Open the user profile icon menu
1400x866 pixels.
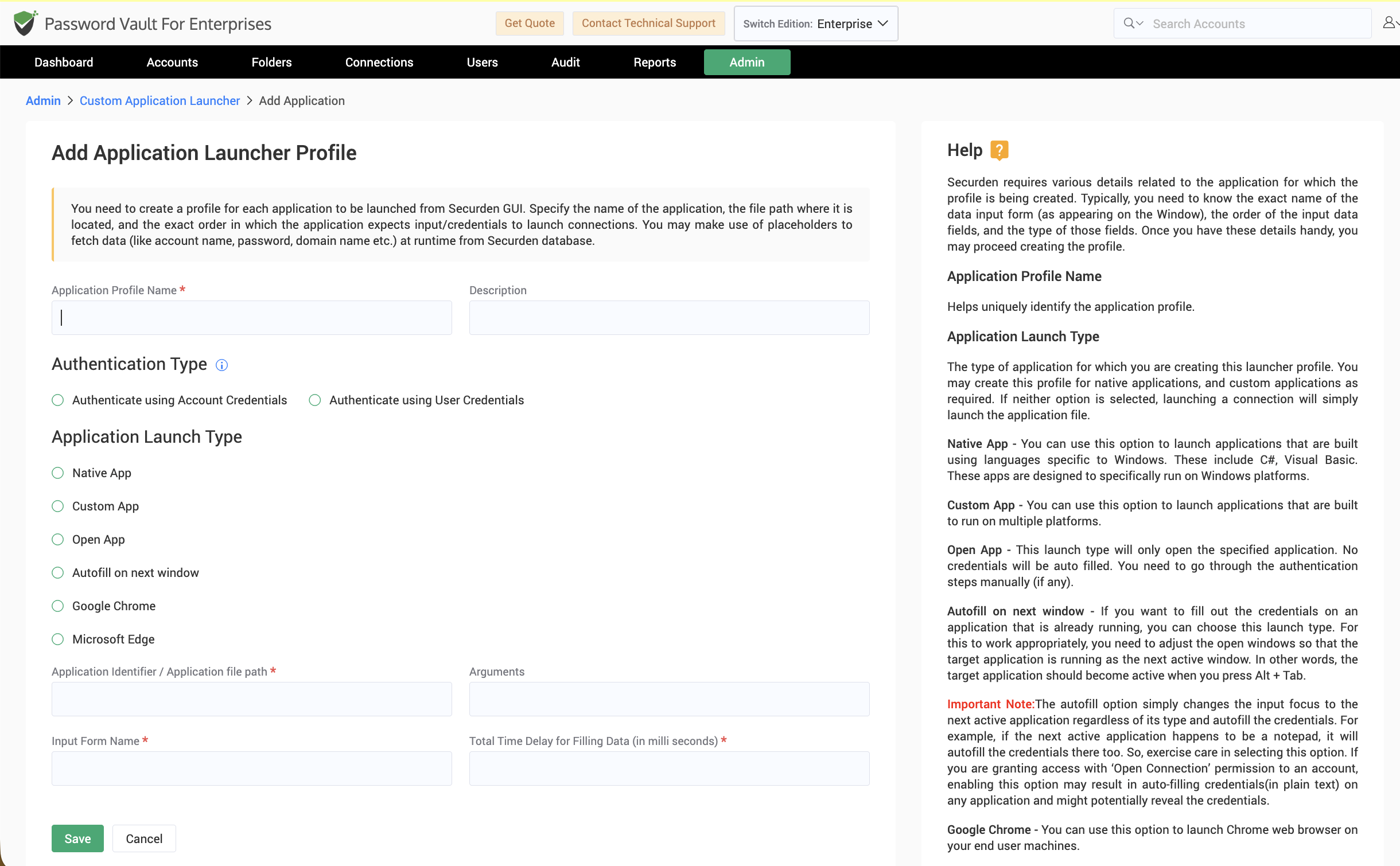pyautogui.click(x=1390, y=23)
